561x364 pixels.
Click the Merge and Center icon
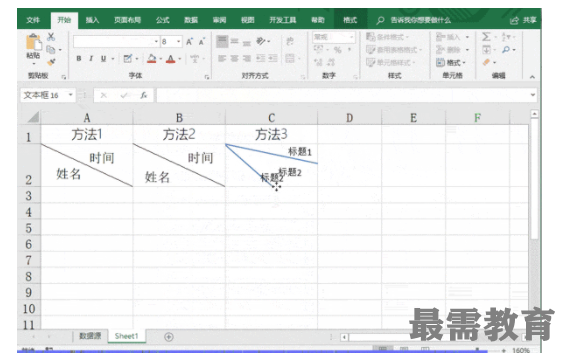pyautogui.click(x=290, y=58)
